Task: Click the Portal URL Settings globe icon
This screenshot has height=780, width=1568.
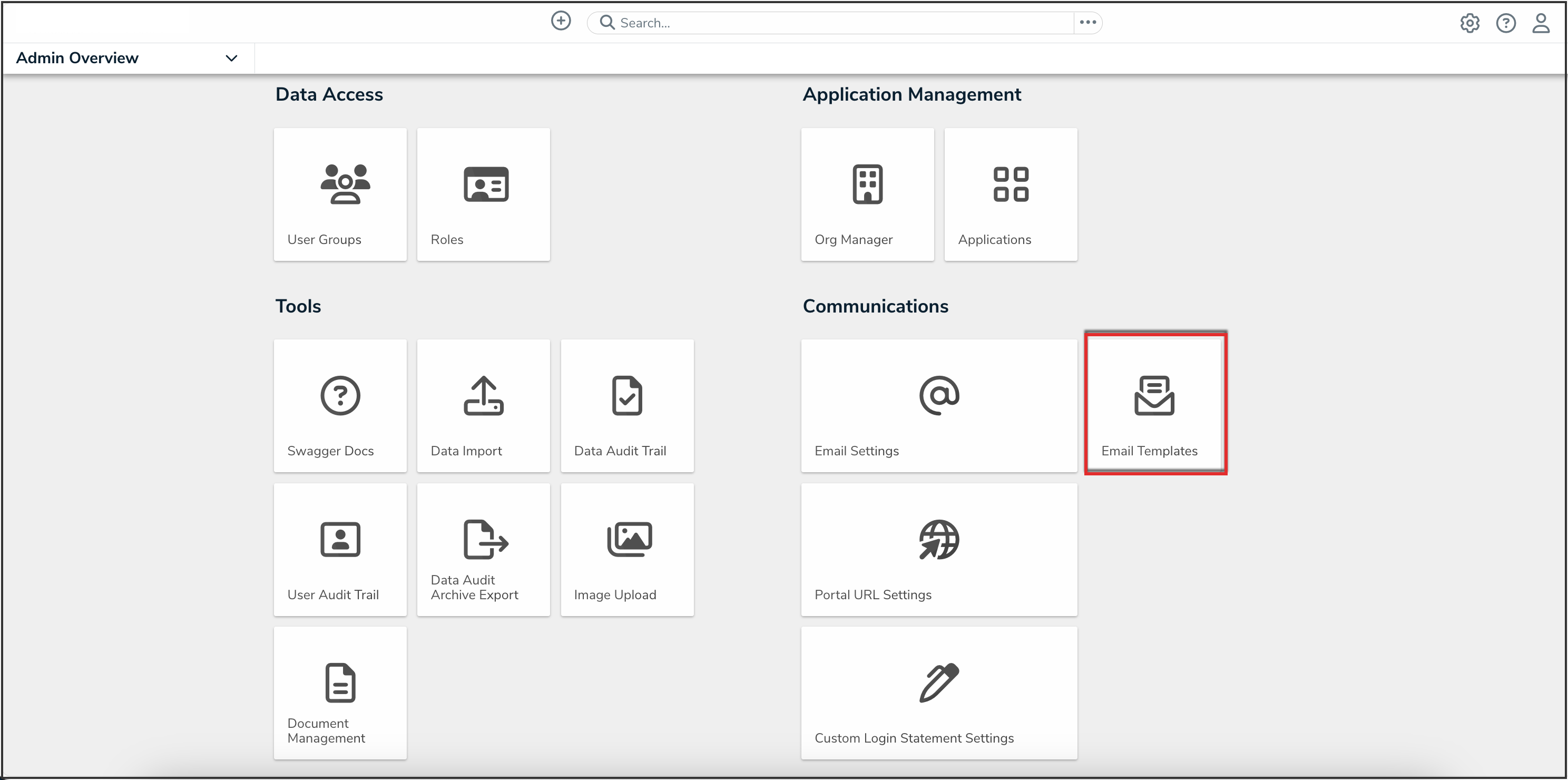Action: coord(938,540)
